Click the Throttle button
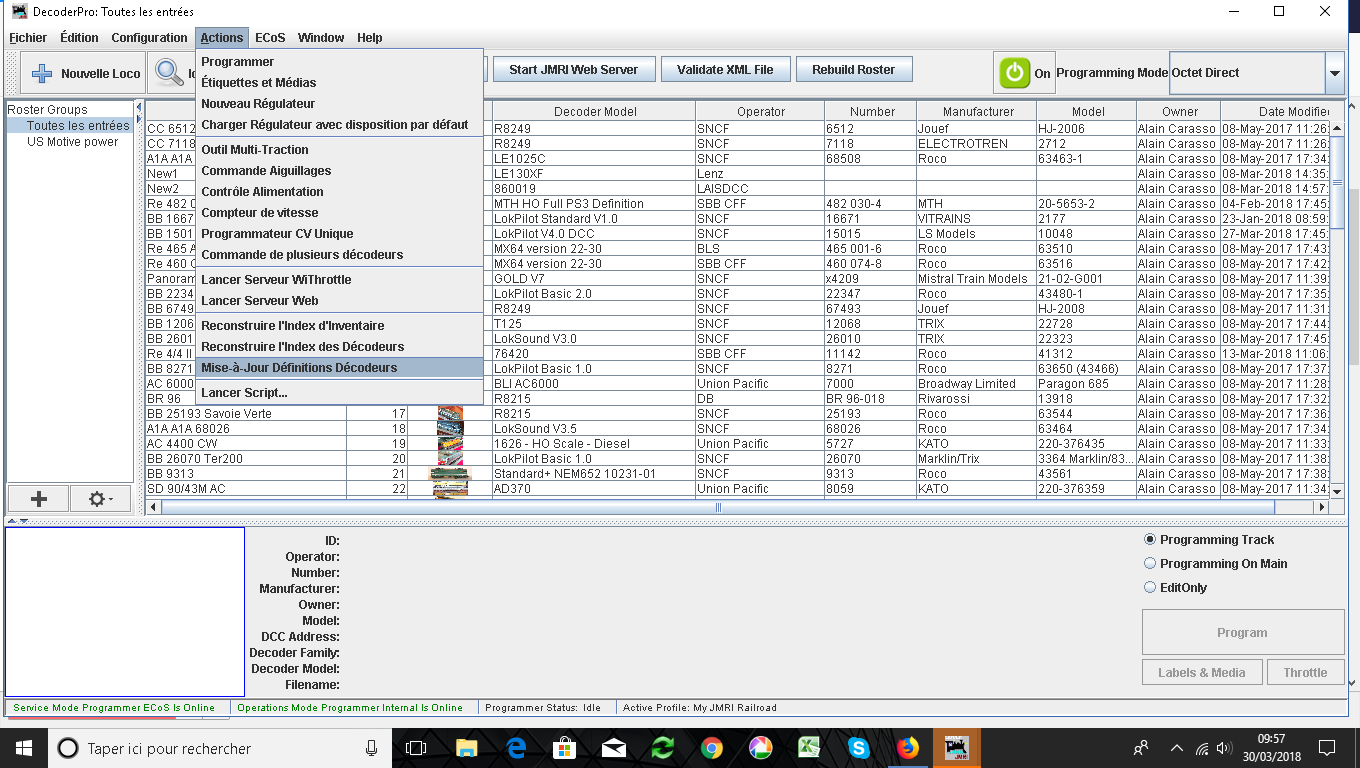This screenshot has width=1360, height=768. [x=1305, y=673]
